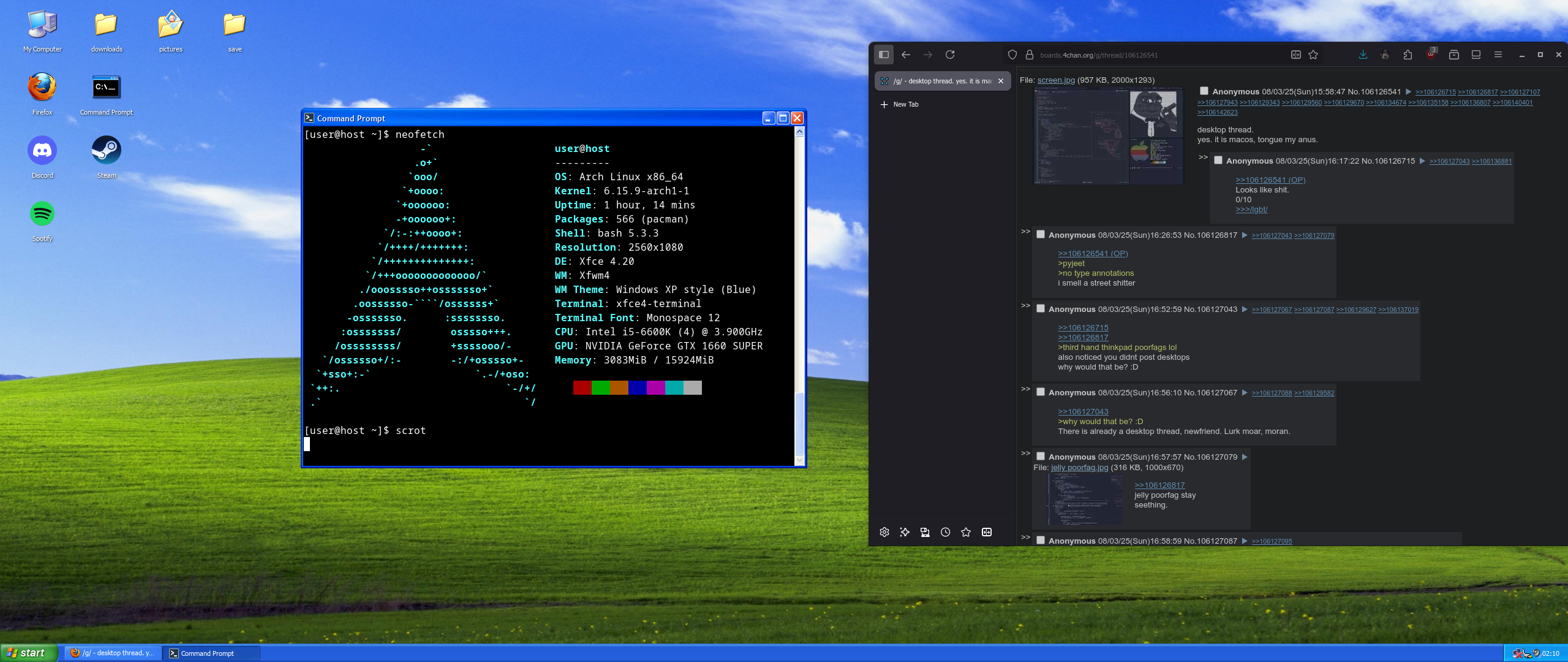Check the box for post No.106127087
This screenshot has width=1568, height=662.
click(1041, 541)
